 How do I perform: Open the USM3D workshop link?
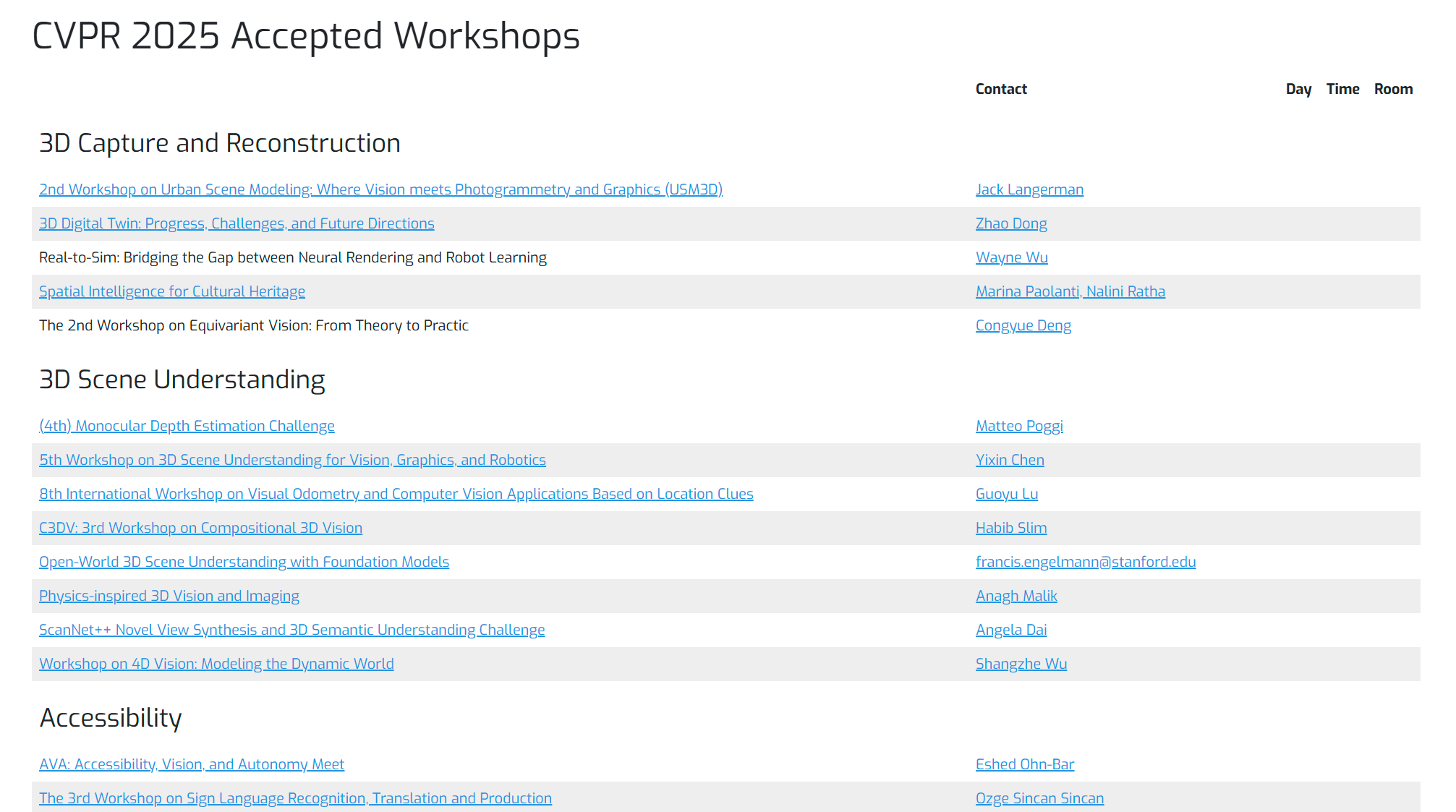click(380, 189)
